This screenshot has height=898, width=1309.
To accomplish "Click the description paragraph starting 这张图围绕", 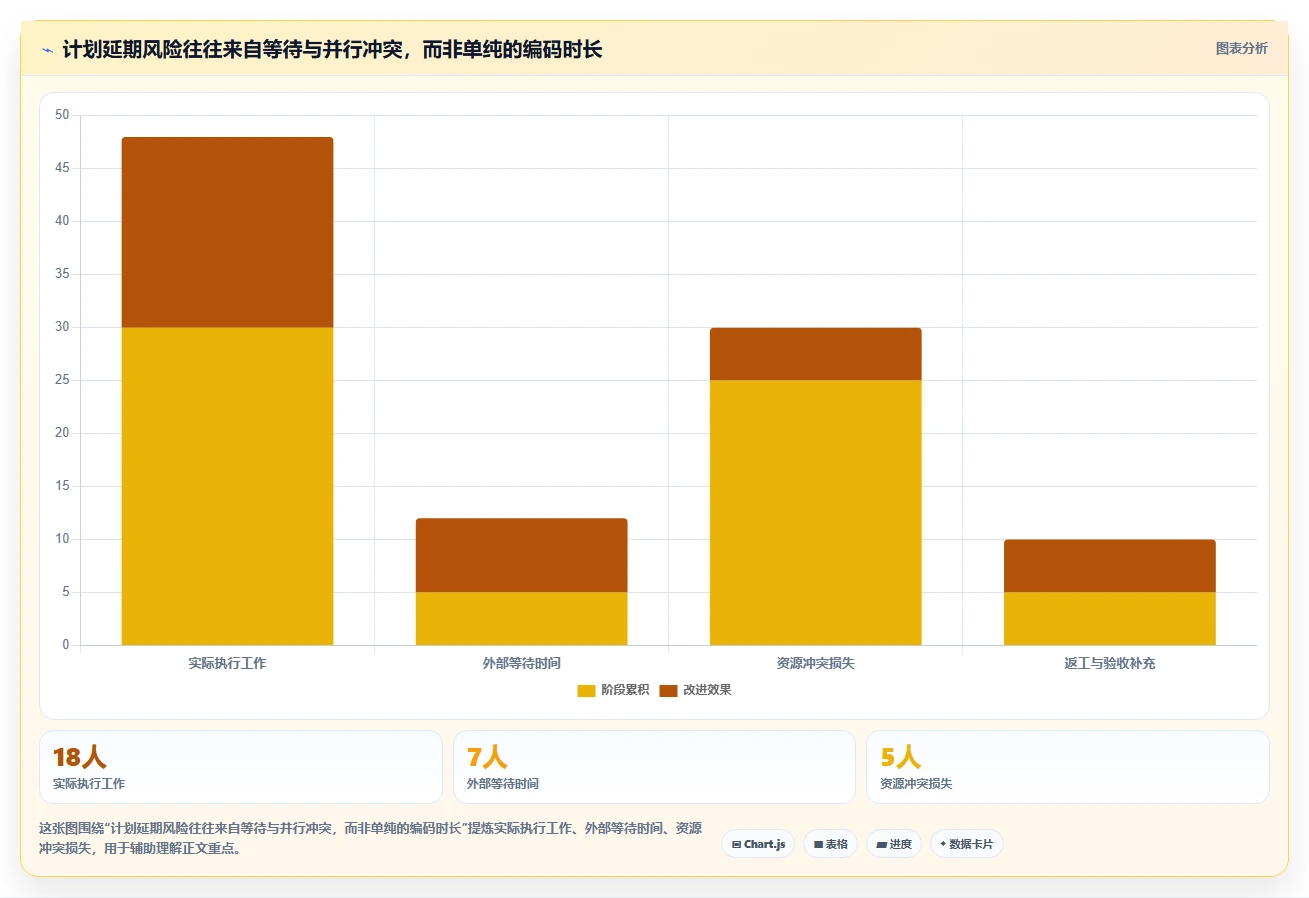I will pos(370,839).
